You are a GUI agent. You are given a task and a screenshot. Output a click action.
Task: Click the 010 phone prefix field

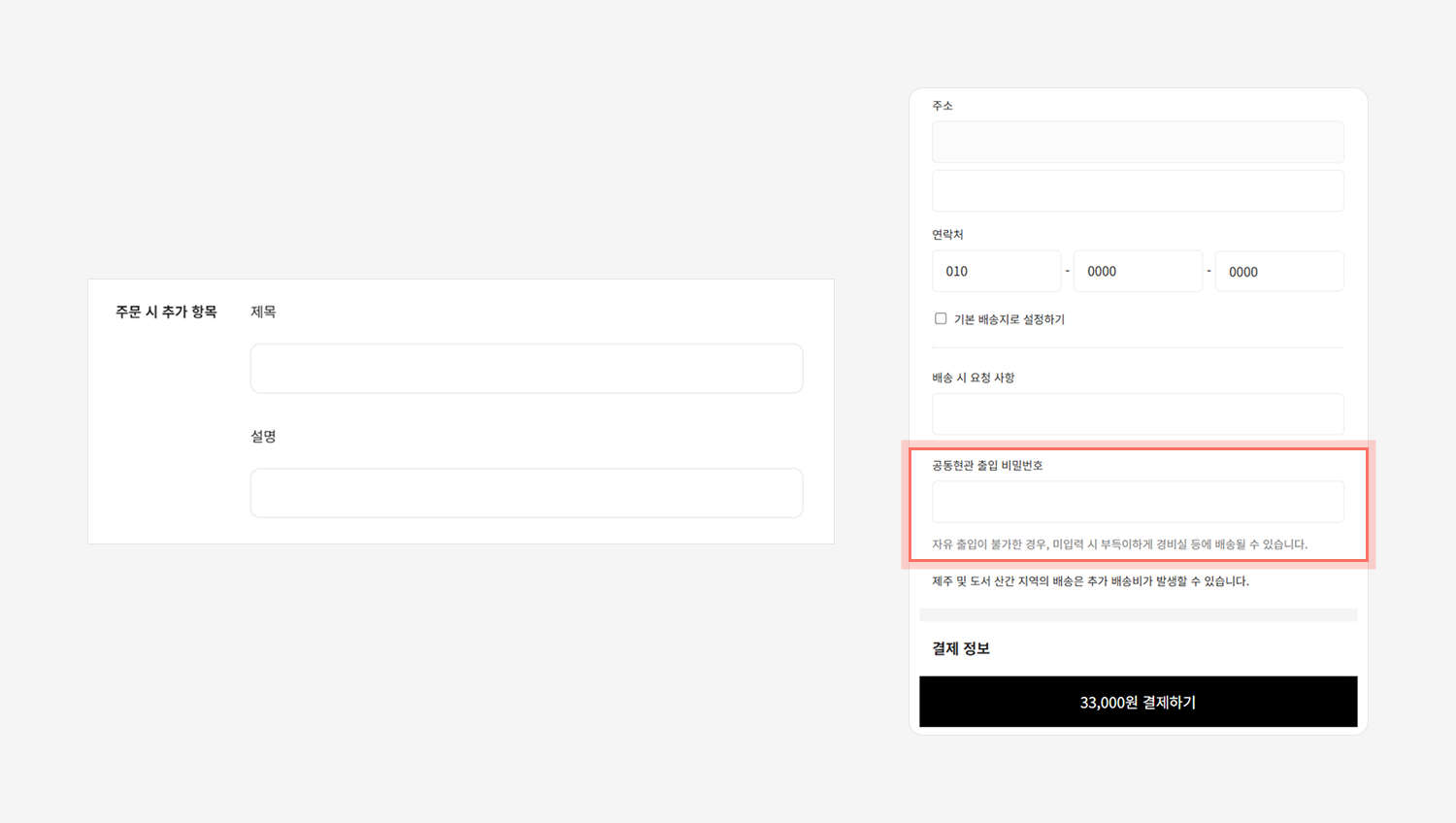click(996, 272)
